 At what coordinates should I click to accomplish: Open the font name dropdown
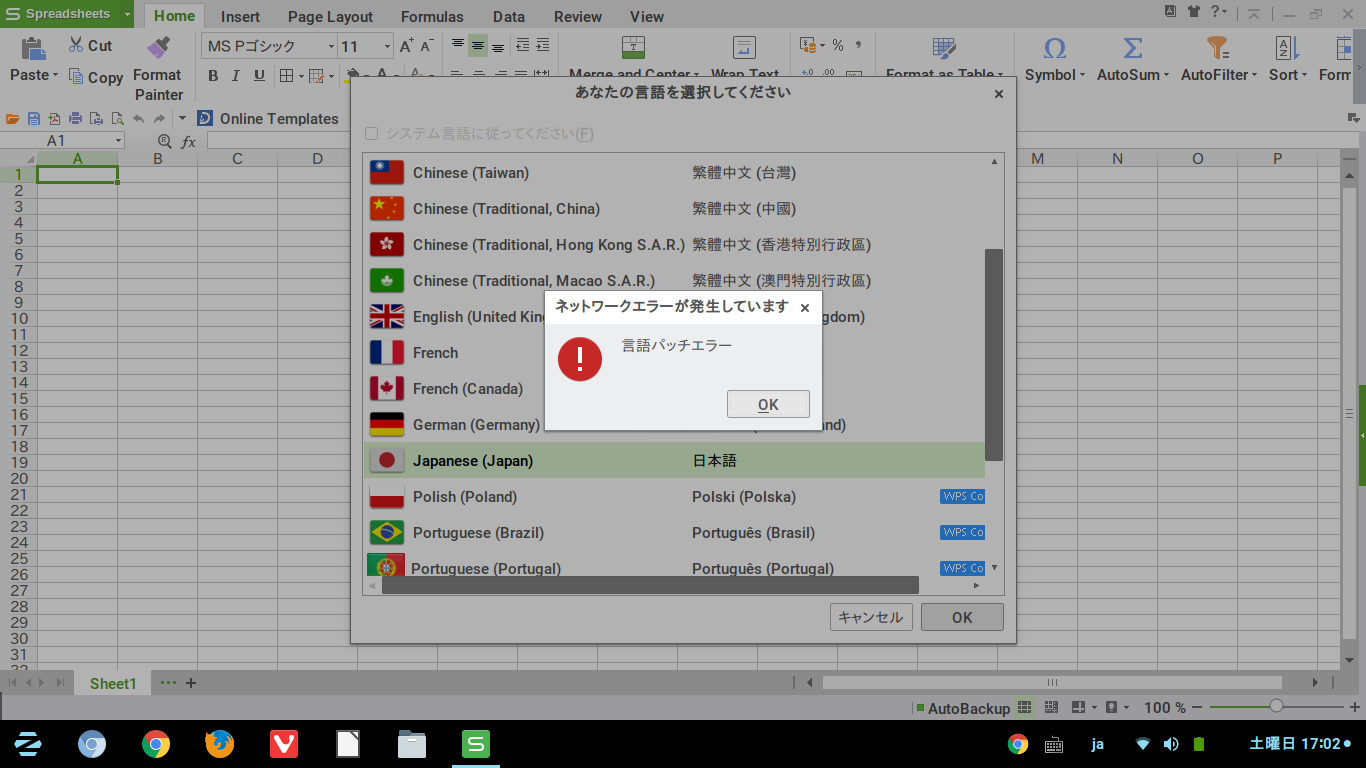pyautogui.click(x=331, y=47)
